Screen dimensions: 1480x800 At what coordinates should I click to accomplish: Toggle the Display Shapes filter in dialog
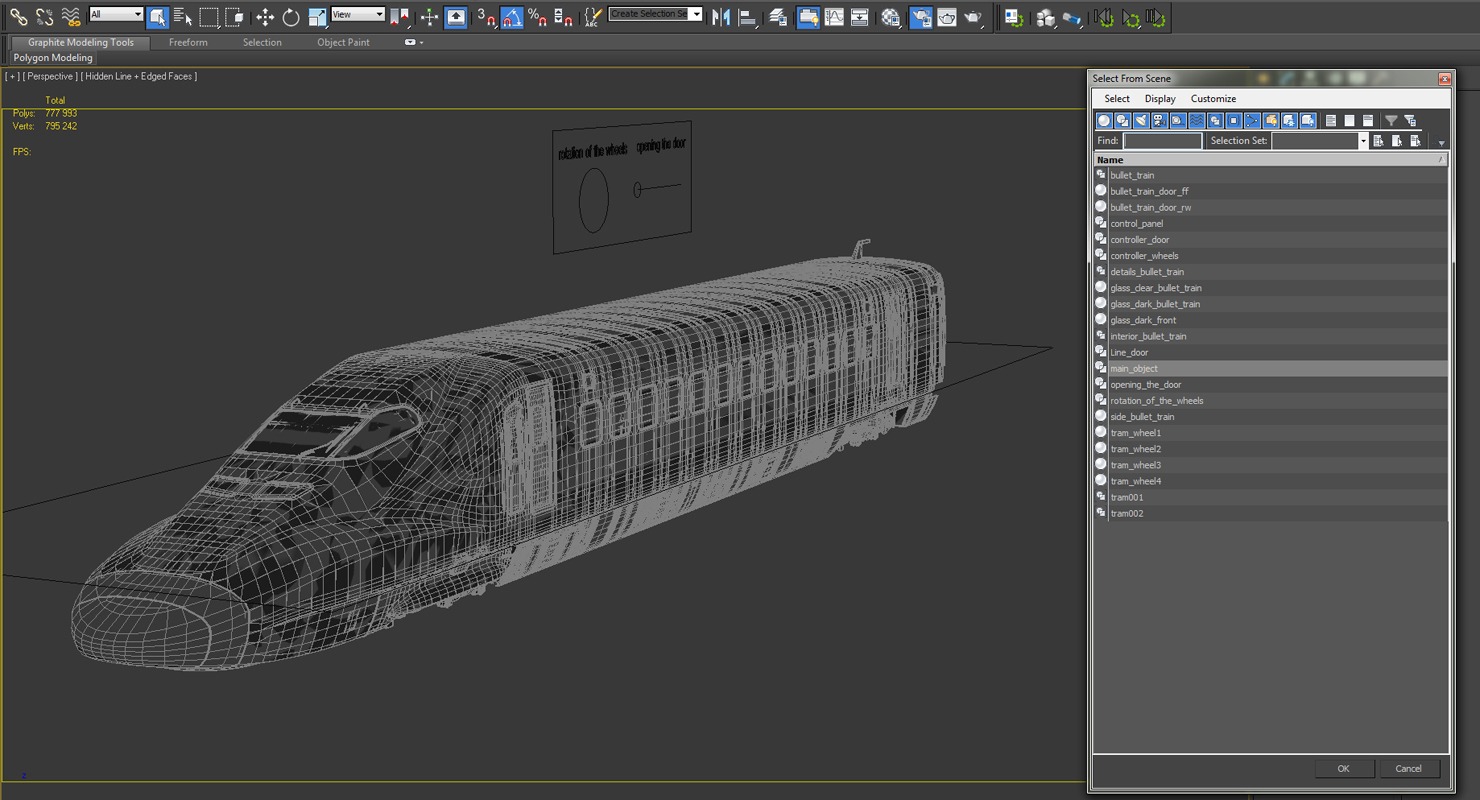tap(1123, 121)
